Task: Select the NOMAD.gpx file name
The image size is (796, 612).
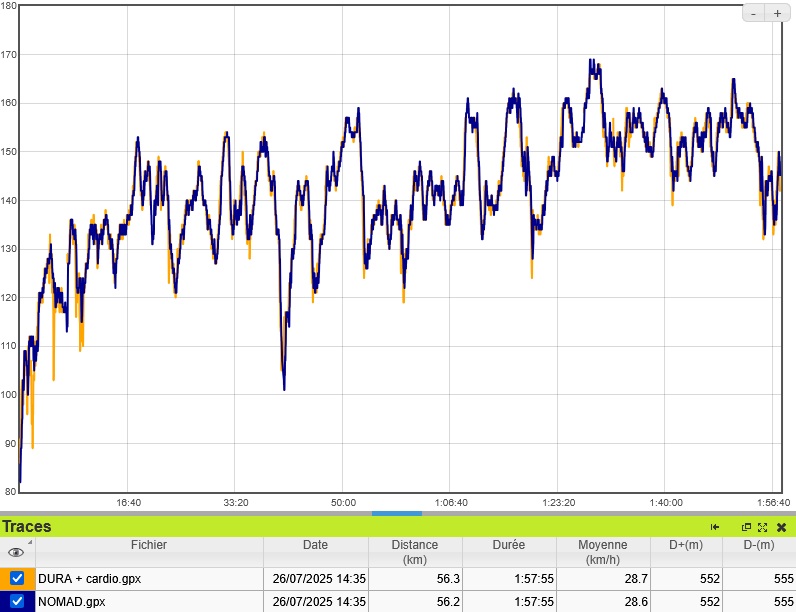Action: 71,602
